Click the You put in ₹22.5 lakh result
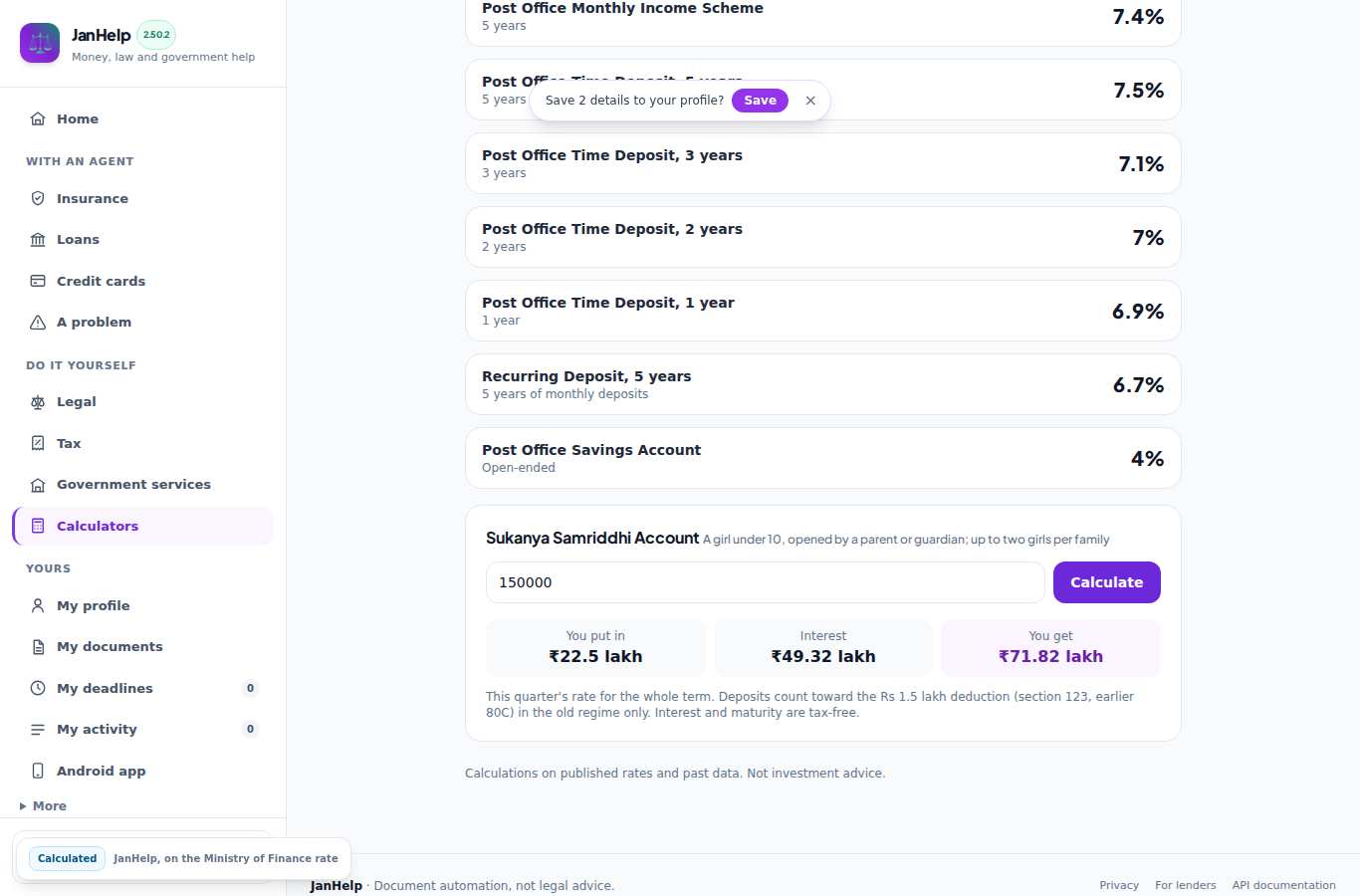The image size is (1360, 896). pyautogui.click(x=595, y=647)
